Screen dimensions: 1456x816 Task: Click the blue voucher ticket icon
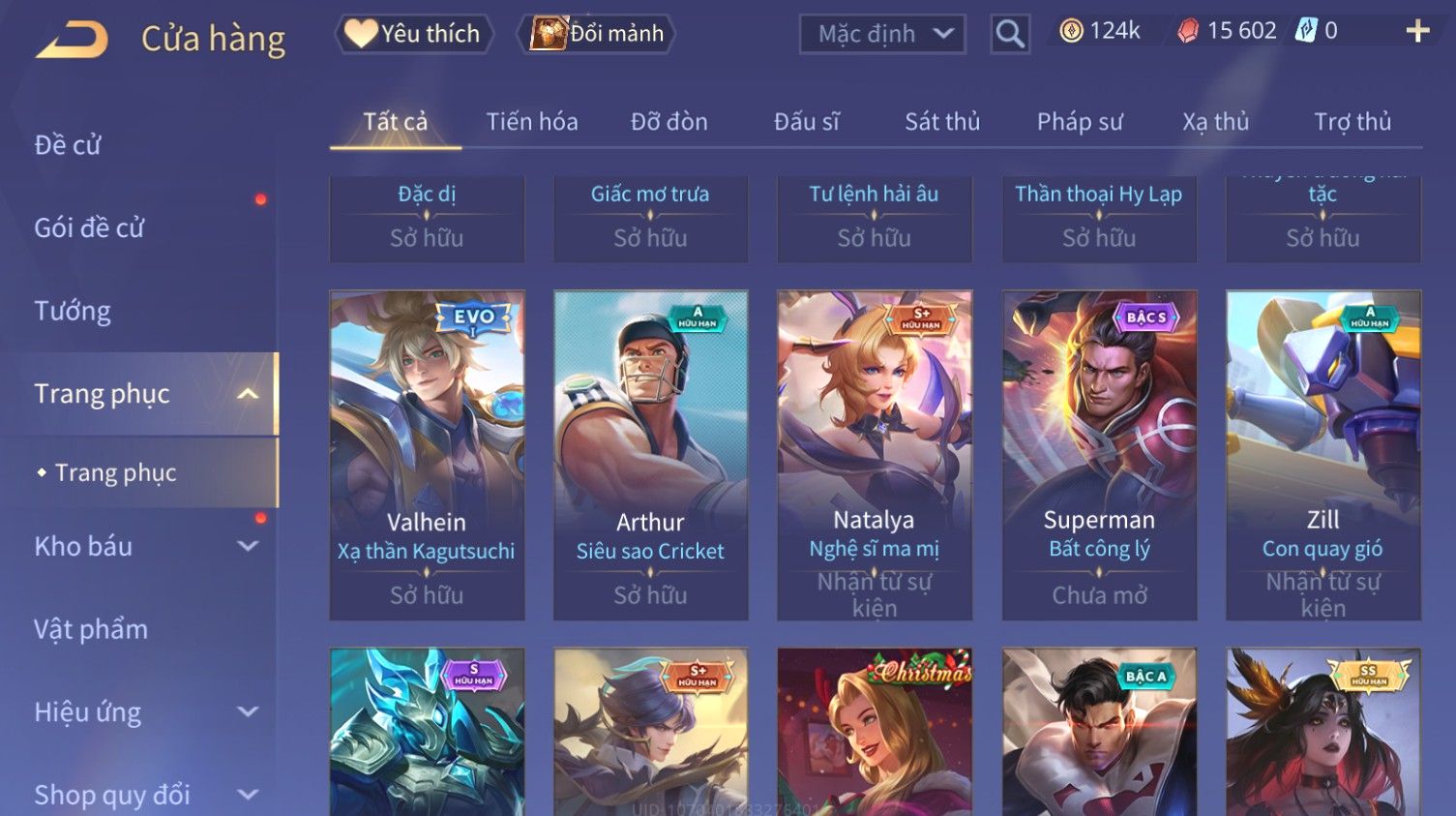pos(1306,31)
